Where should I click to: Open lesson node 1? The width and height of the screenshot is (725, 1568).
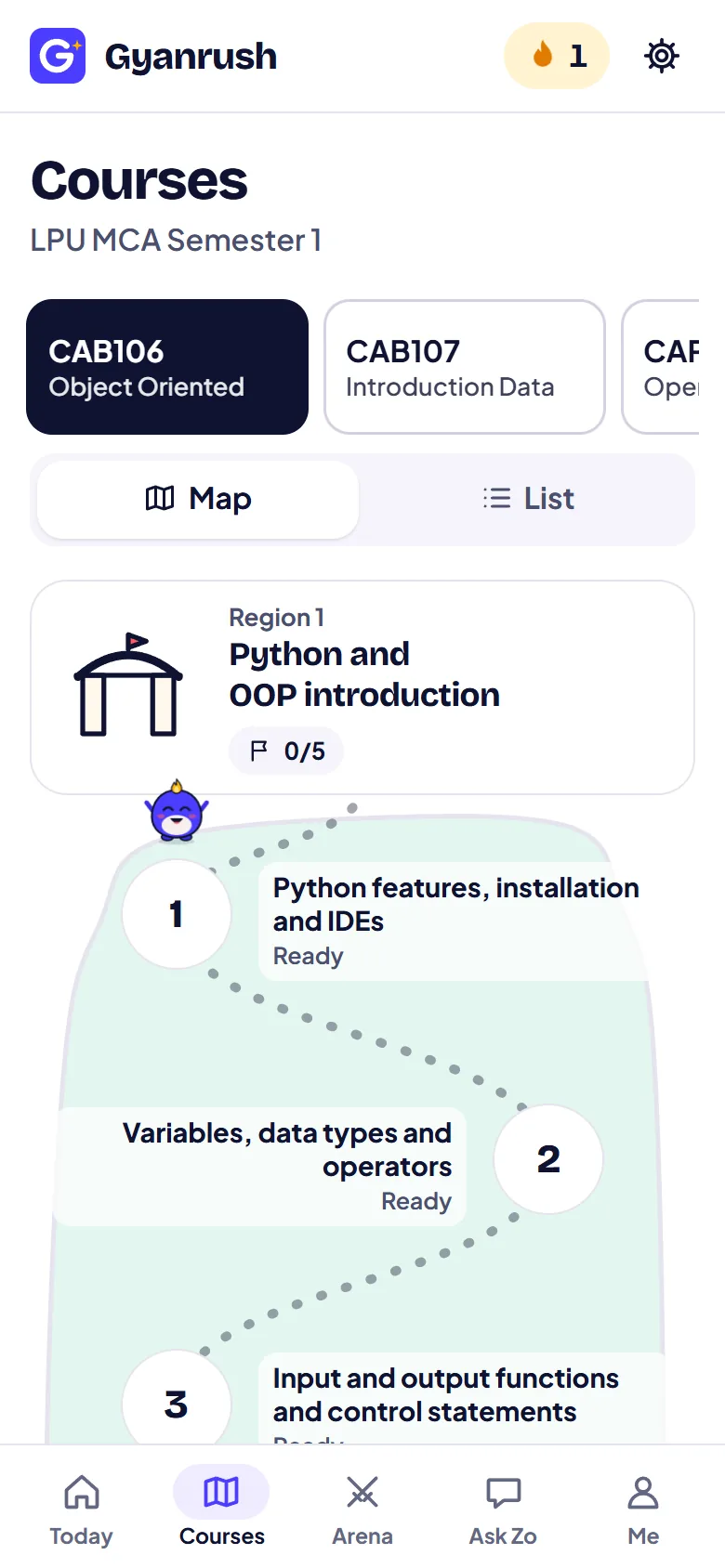coord(177,914)
